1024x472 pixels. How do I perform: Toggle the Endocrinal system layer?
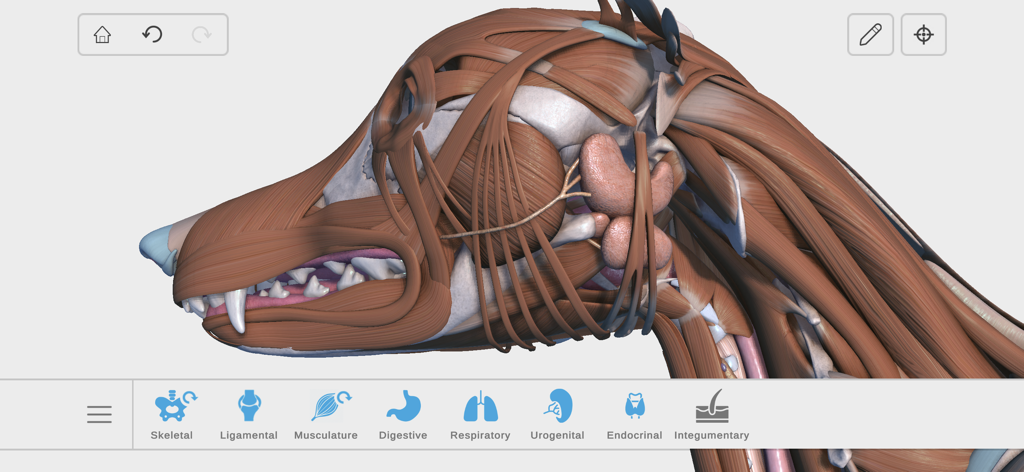(x=634, y=415)
